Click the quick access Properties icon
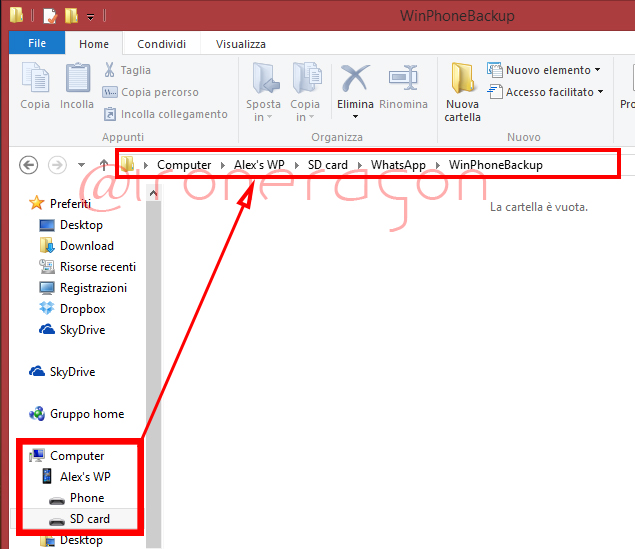This screenshot has width=635, height=549. point(50,16)
